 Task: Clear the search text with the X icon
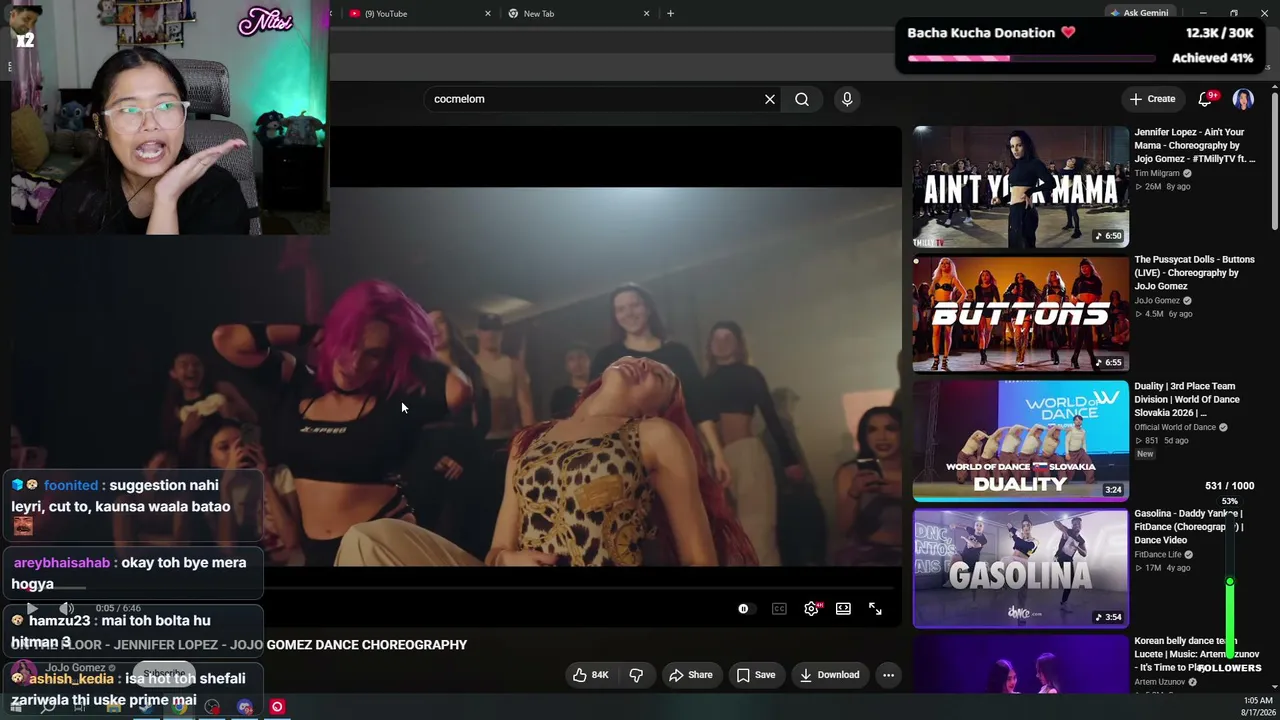pyautogui.click(x=770, y=99)
